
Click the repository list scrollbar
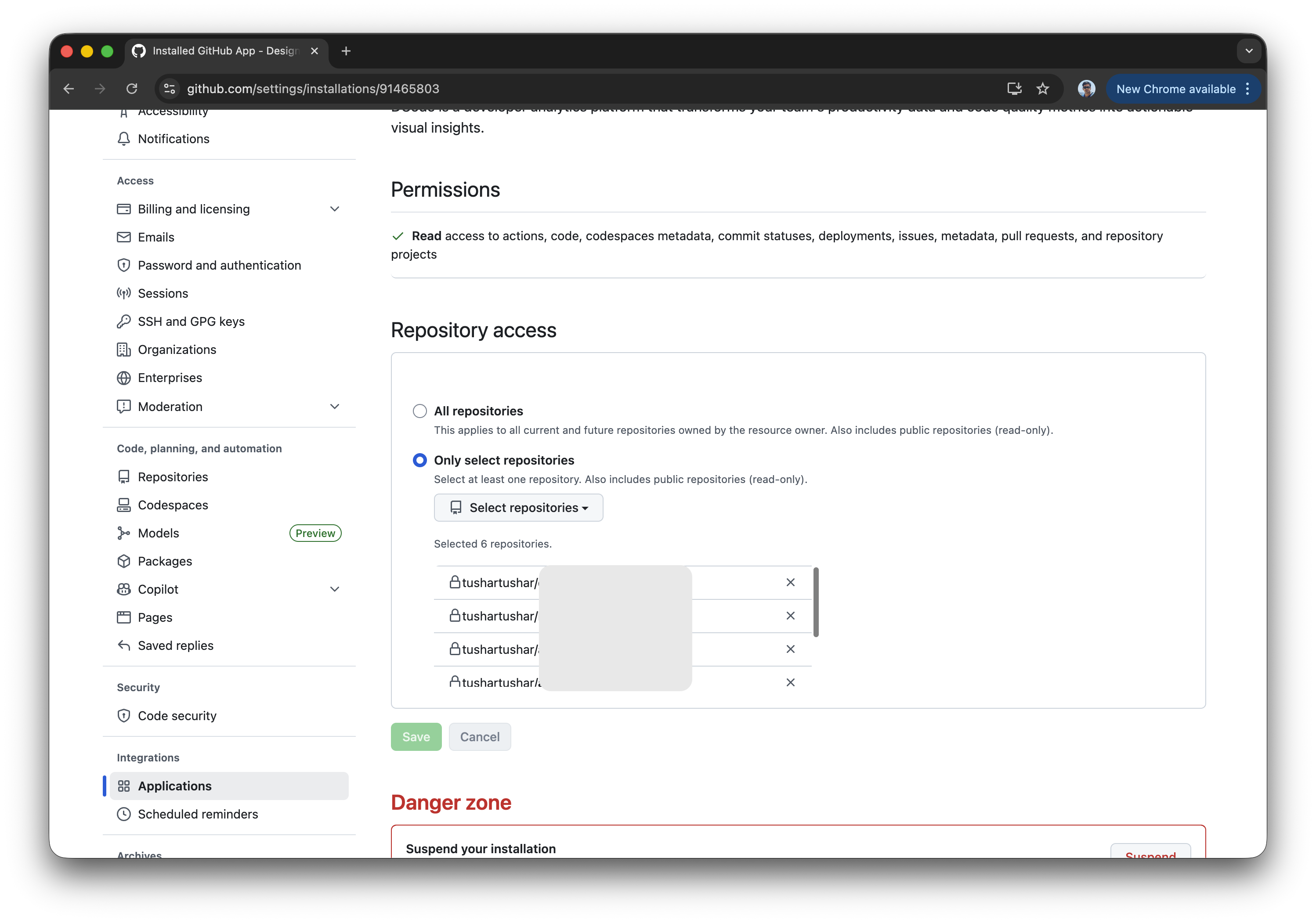pos(816,602)
